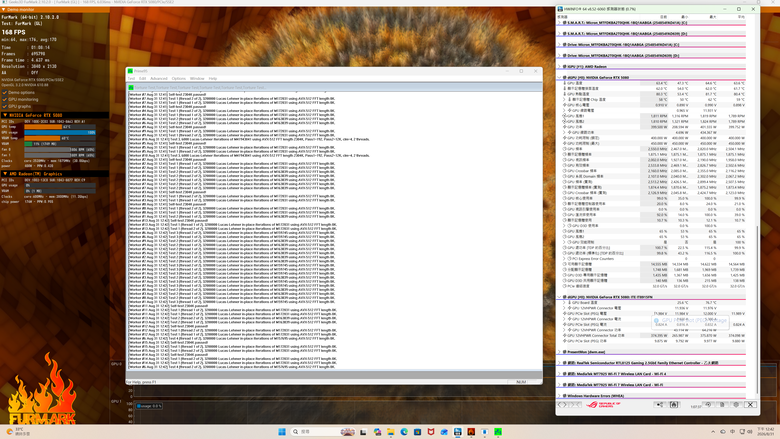Click HWiNFO network share icon button

click(x=660, y=405)
